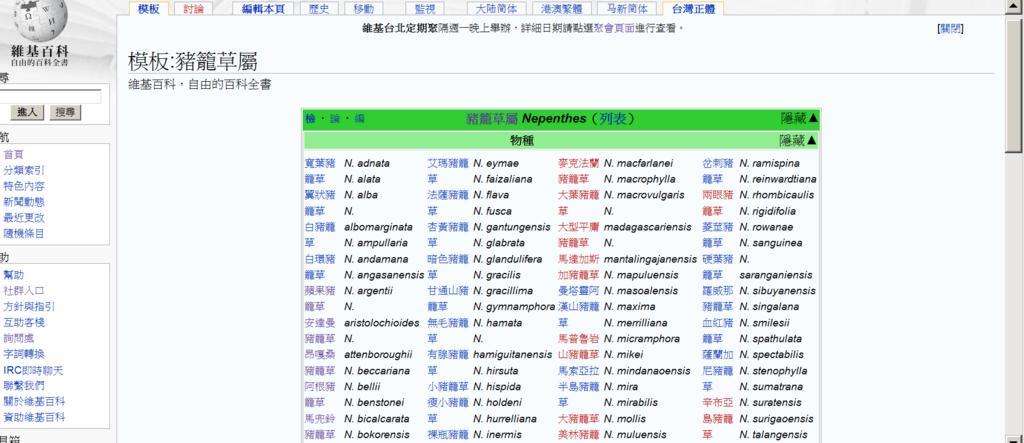Dismiss the notice via 關閉 link

[950, 29]
